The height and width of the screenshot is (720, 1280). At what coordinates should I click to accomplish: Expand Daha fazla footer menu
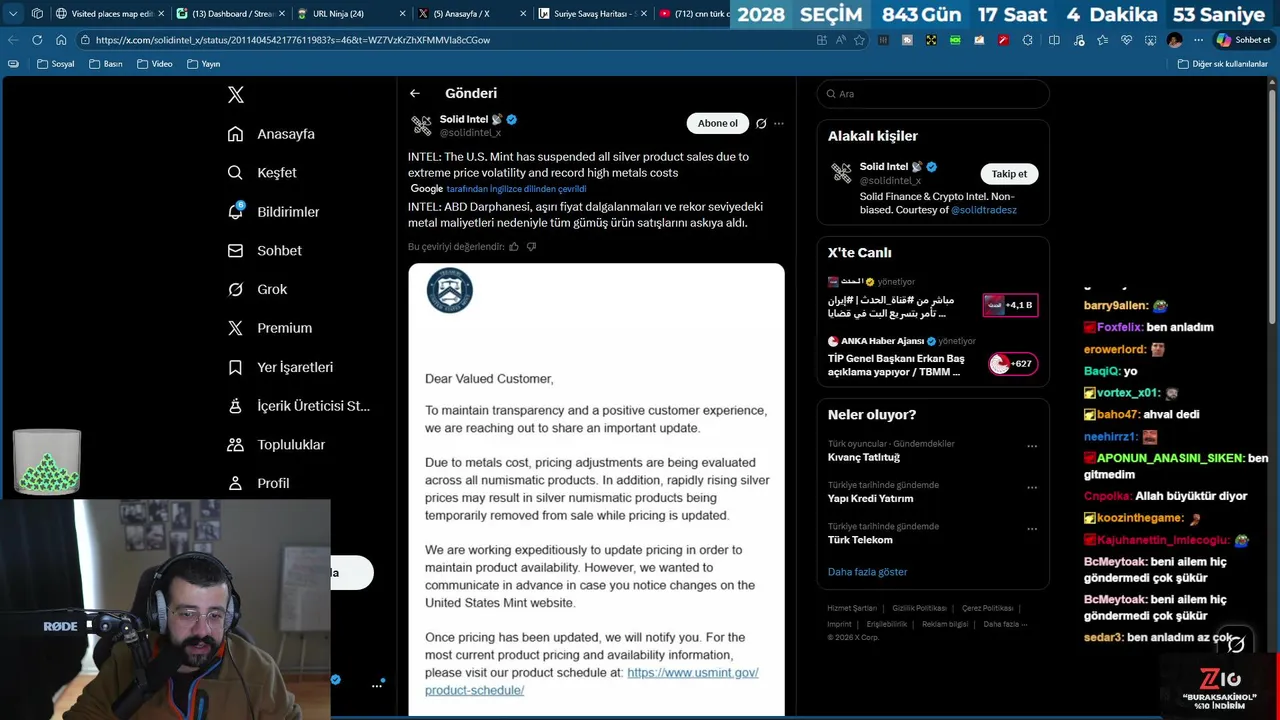[x=1005, y=624]
